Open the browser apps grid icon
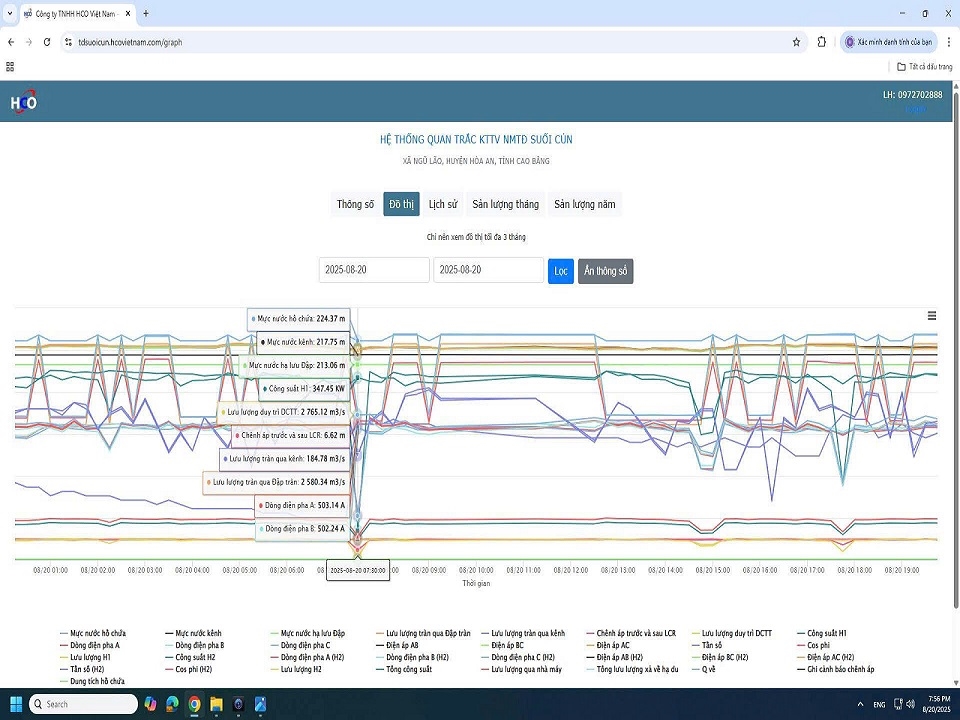Viewport: 960px width, 720px height. pos(10,66)
